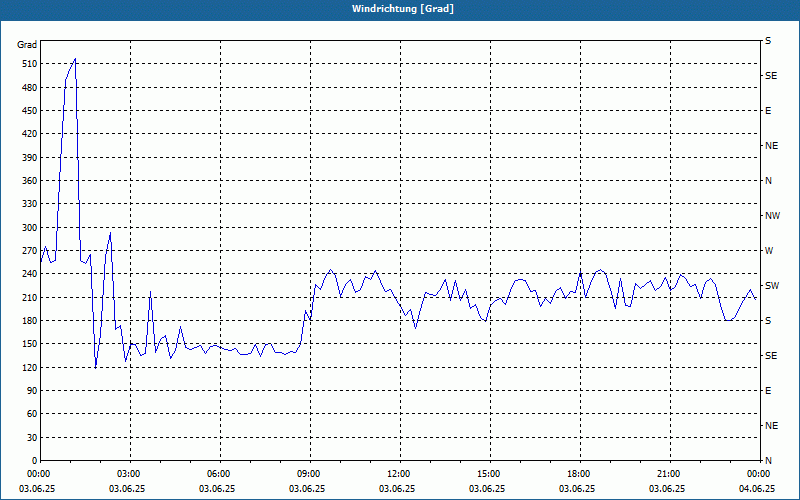Select the 510 y-axis value

pyautogui.click(x=30, y=64)
